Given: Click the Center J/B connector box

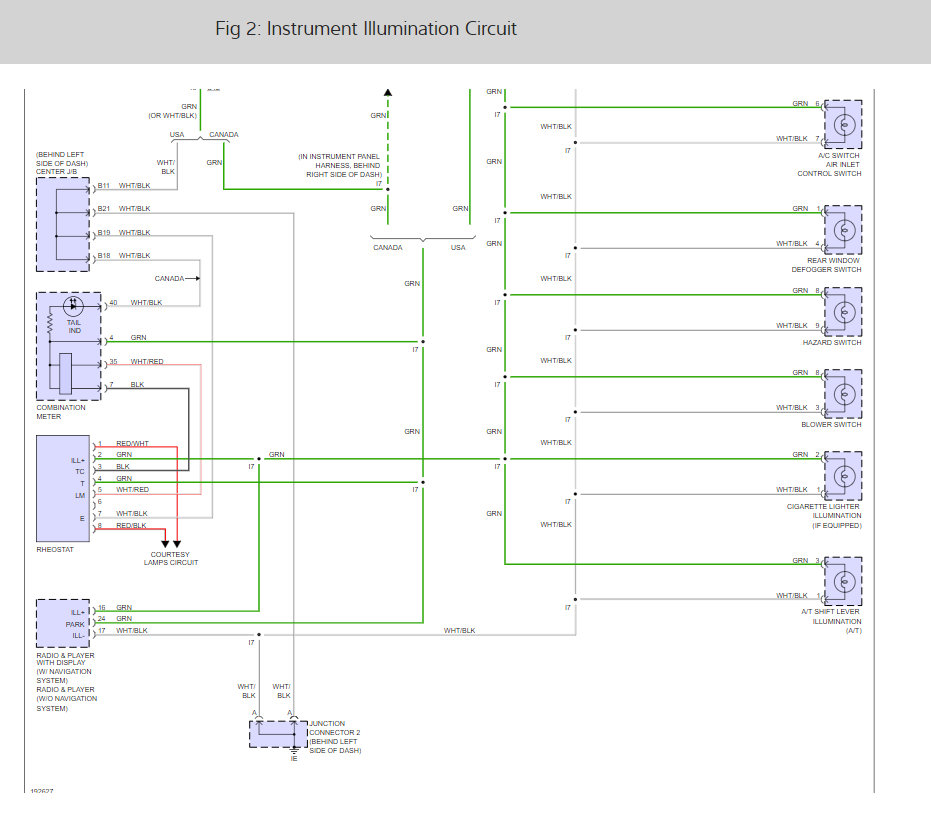Looking at the screenshot, I should pyautogui.click(x=63, y=224).
